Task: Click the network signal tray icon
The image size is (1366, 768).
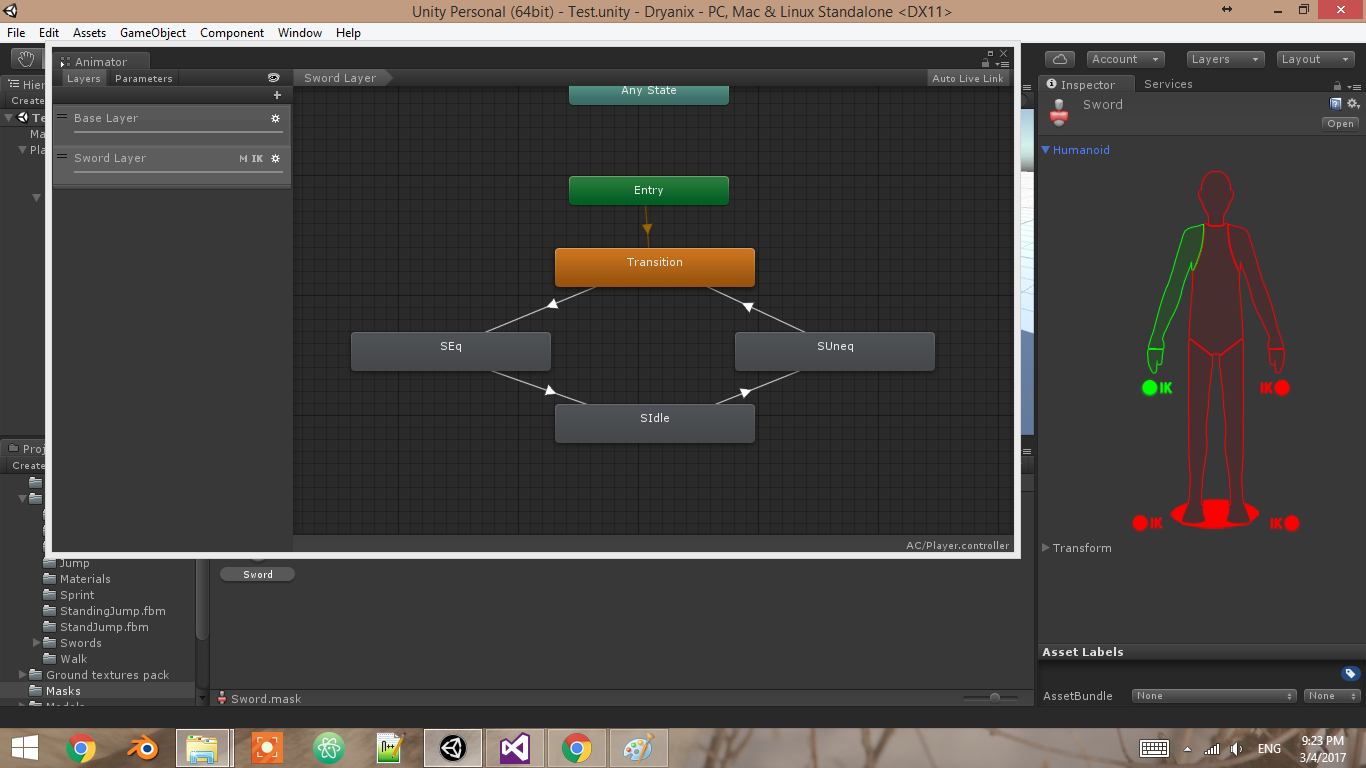Action: (1212, 748)
